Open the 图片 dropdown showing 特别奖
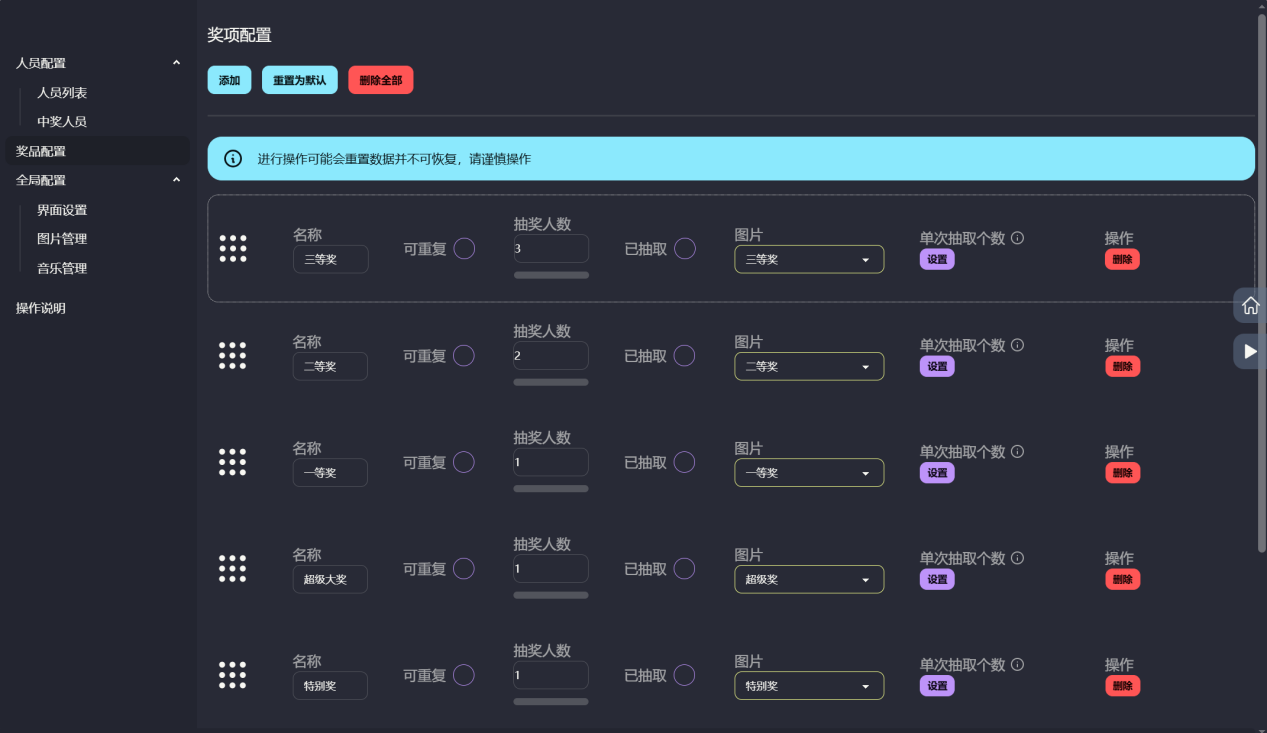The width and height of the screenshot is (1267, 733). click(809, 686)
